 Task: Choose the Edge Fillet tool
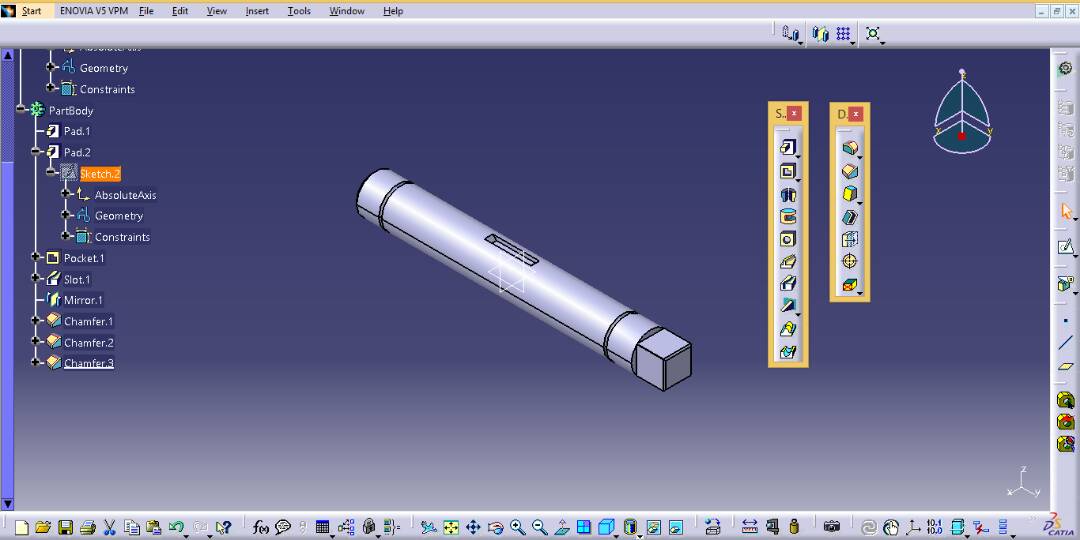tap(849, 148)
